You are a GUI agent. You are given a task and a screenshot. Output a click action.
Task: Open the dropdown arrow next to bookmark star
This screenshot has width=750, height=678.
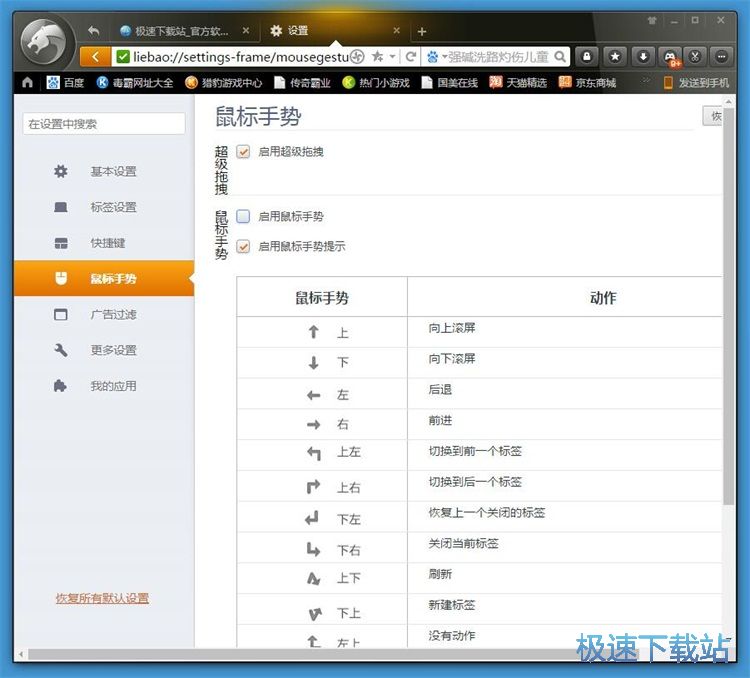click(392, 57)
